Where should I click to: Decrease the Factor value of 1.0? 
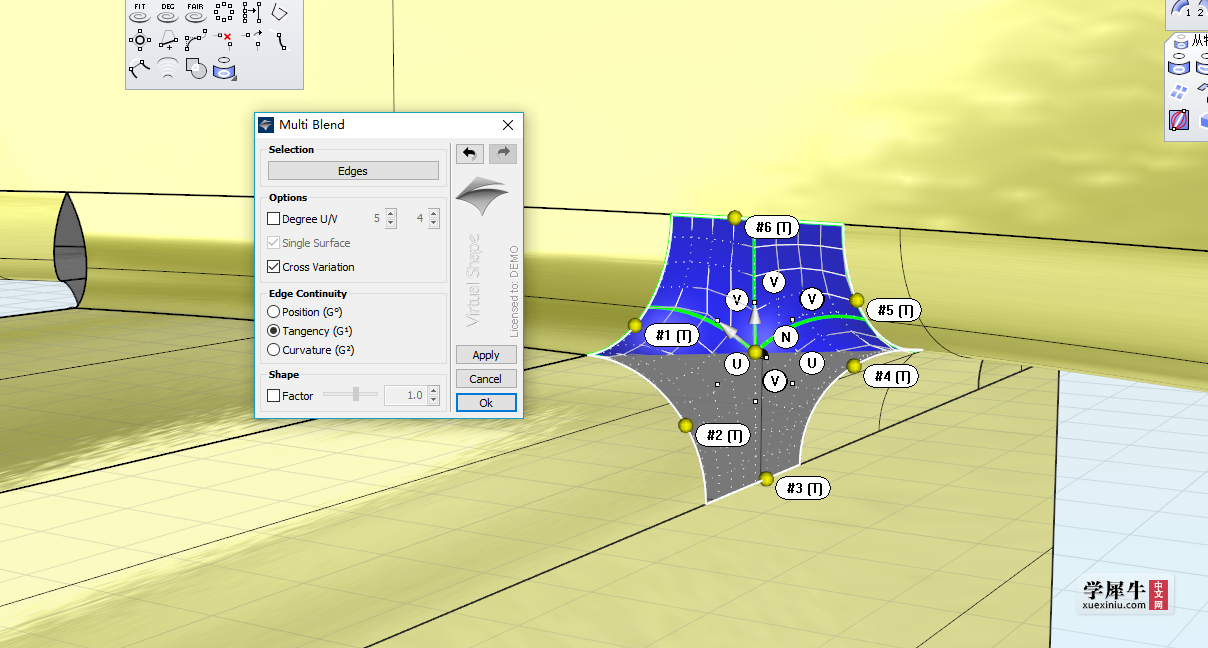[433, 400]
